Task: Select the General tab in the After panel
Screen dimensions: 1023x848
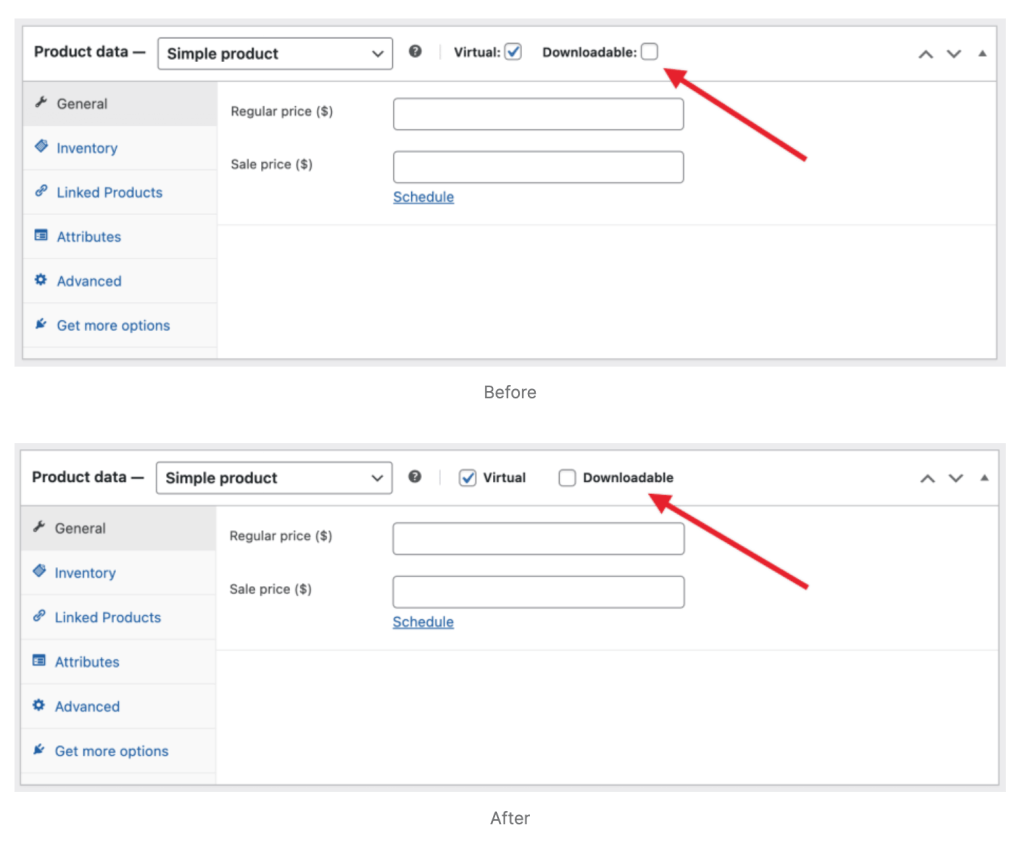Action: point(80,528)
